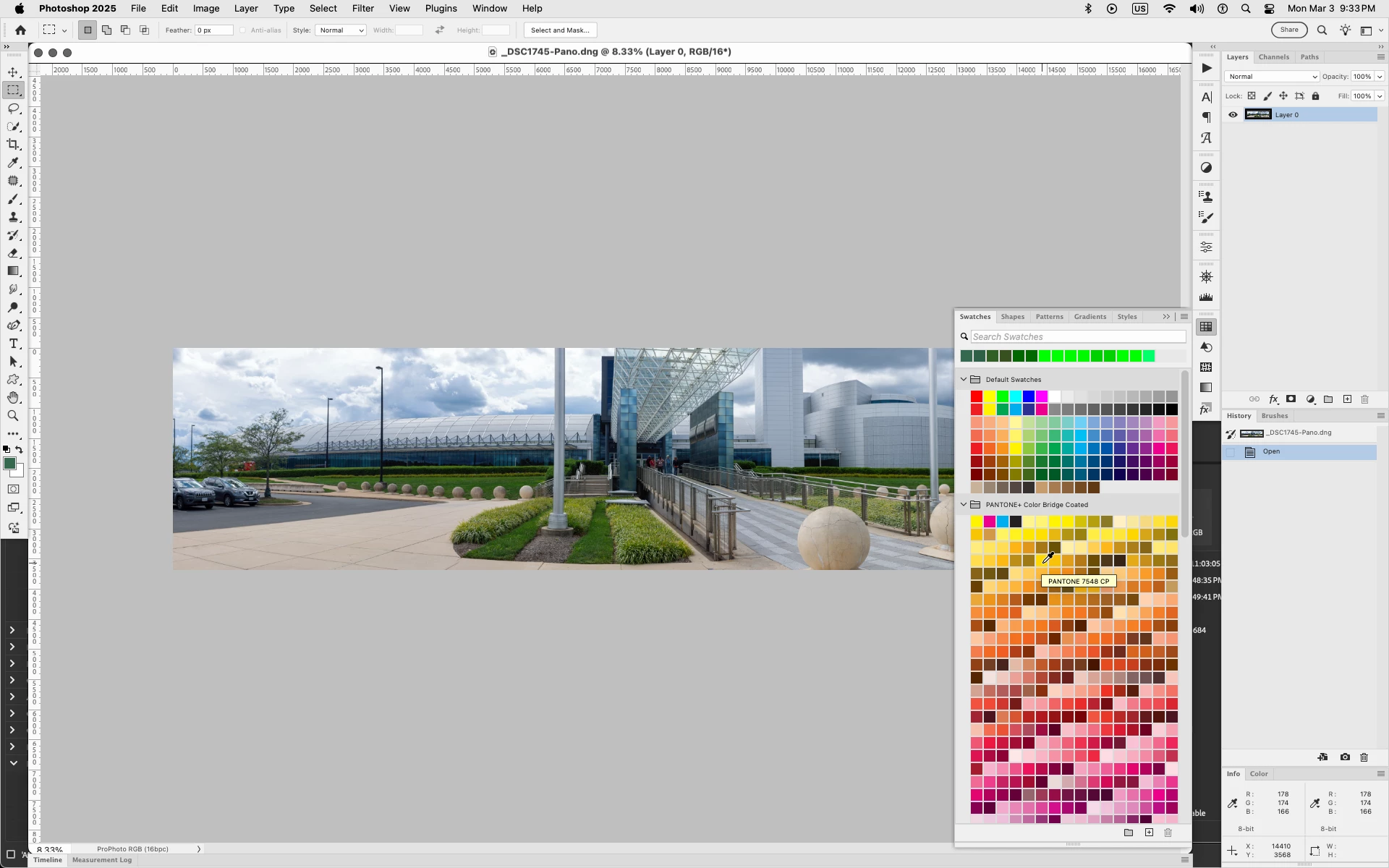1389x868 pixels.
Task: Click the foreground color swatch
Action: 9,464
